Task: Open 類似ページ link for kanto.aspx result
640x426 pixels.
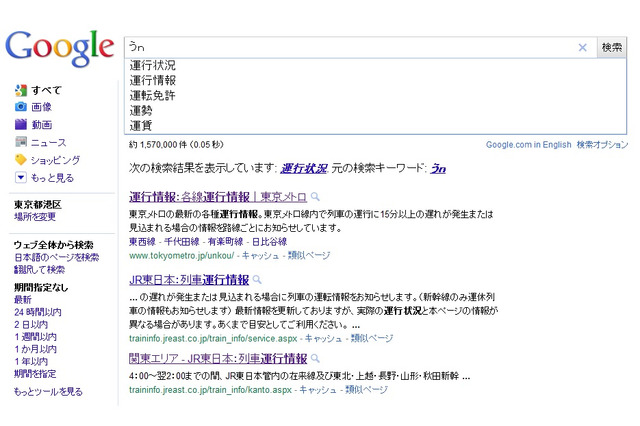Action: [x=367, y=390]
